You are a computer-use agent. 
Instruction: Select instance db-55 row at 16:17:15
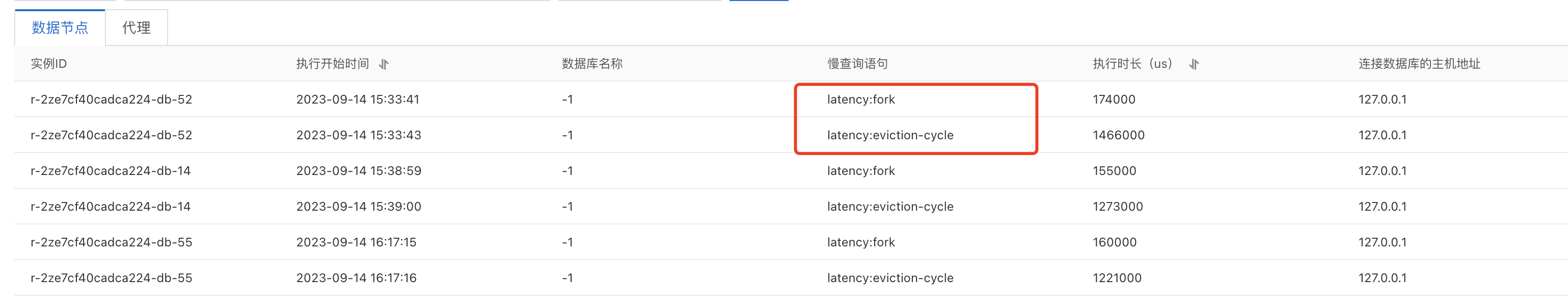point(791,242)
